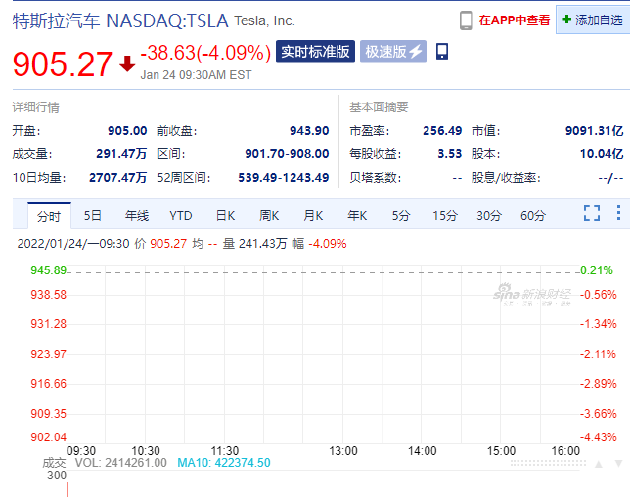Click the MA10: 422374.50 indicator label
The width and height of the screenshot is (630, 497).
tap(224, 463)
